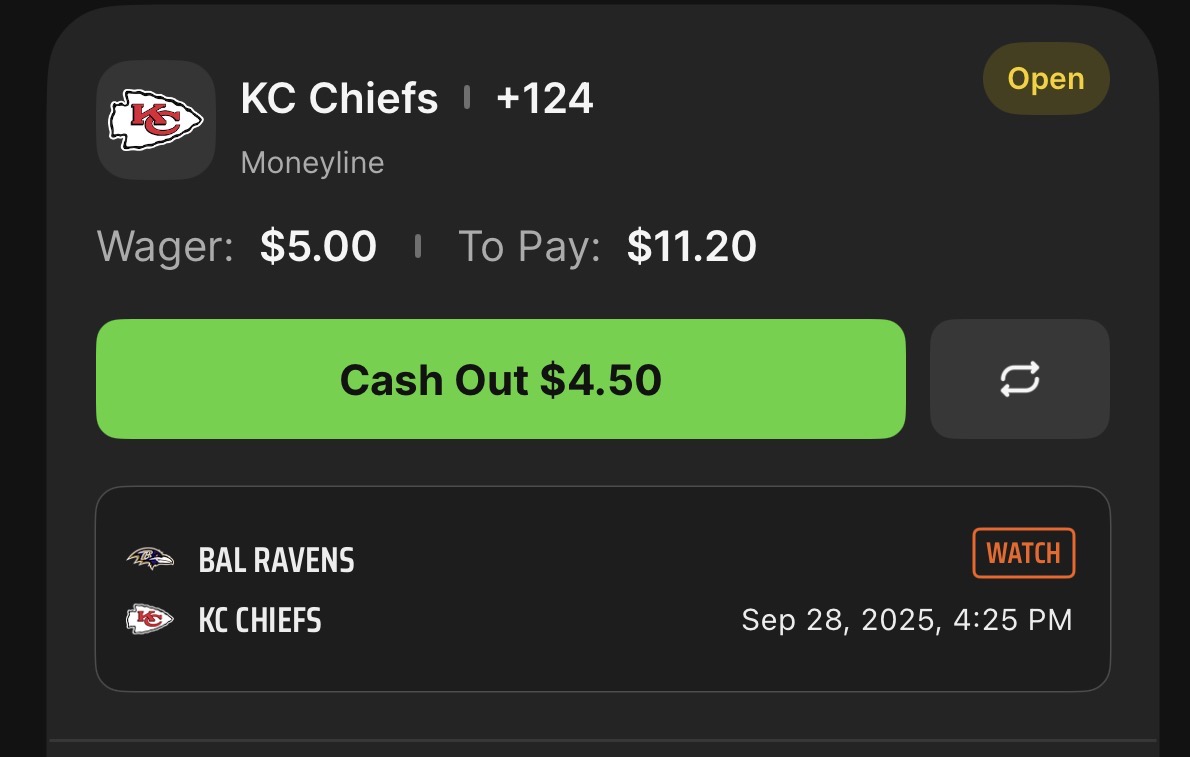Select the +124 odds value
The width and height of the screenshot is (1190, 757).
544,98
